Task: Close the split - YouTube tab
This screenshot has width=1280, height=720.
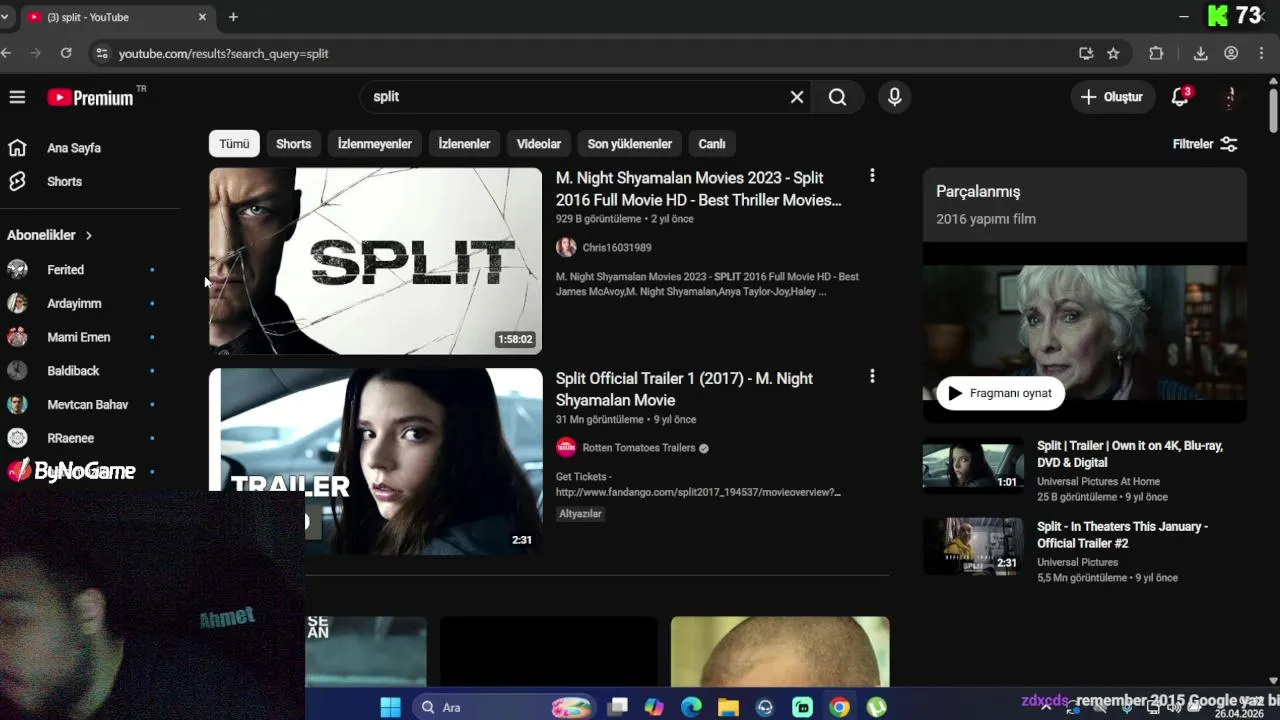Action: [x=202, y=17]
